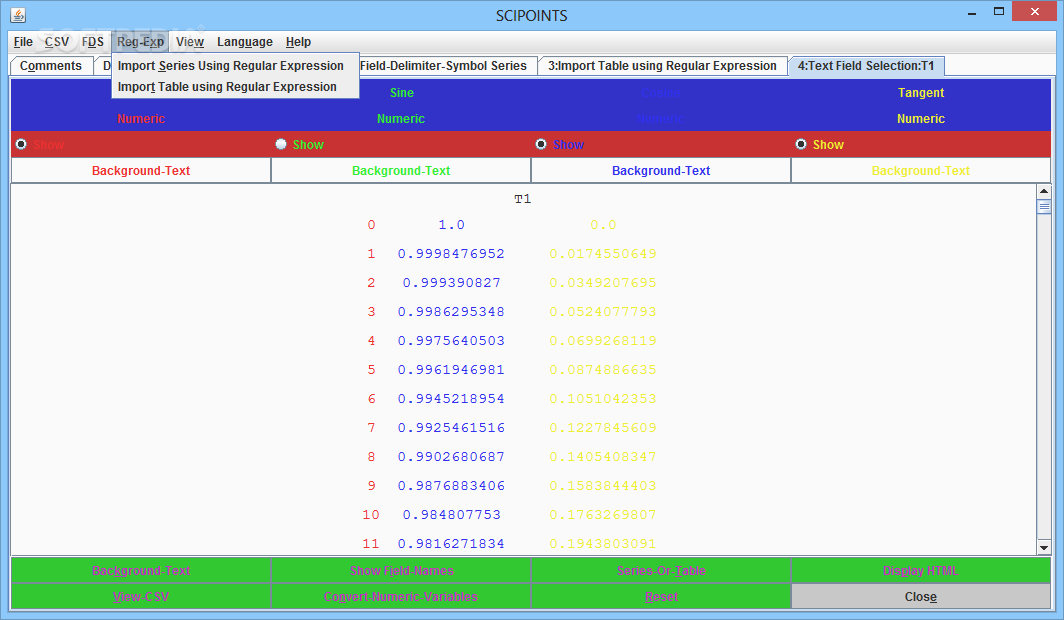Click the Java app icon in title bar
Screen dimensions: 1064x620
click(x=18, y=15)
